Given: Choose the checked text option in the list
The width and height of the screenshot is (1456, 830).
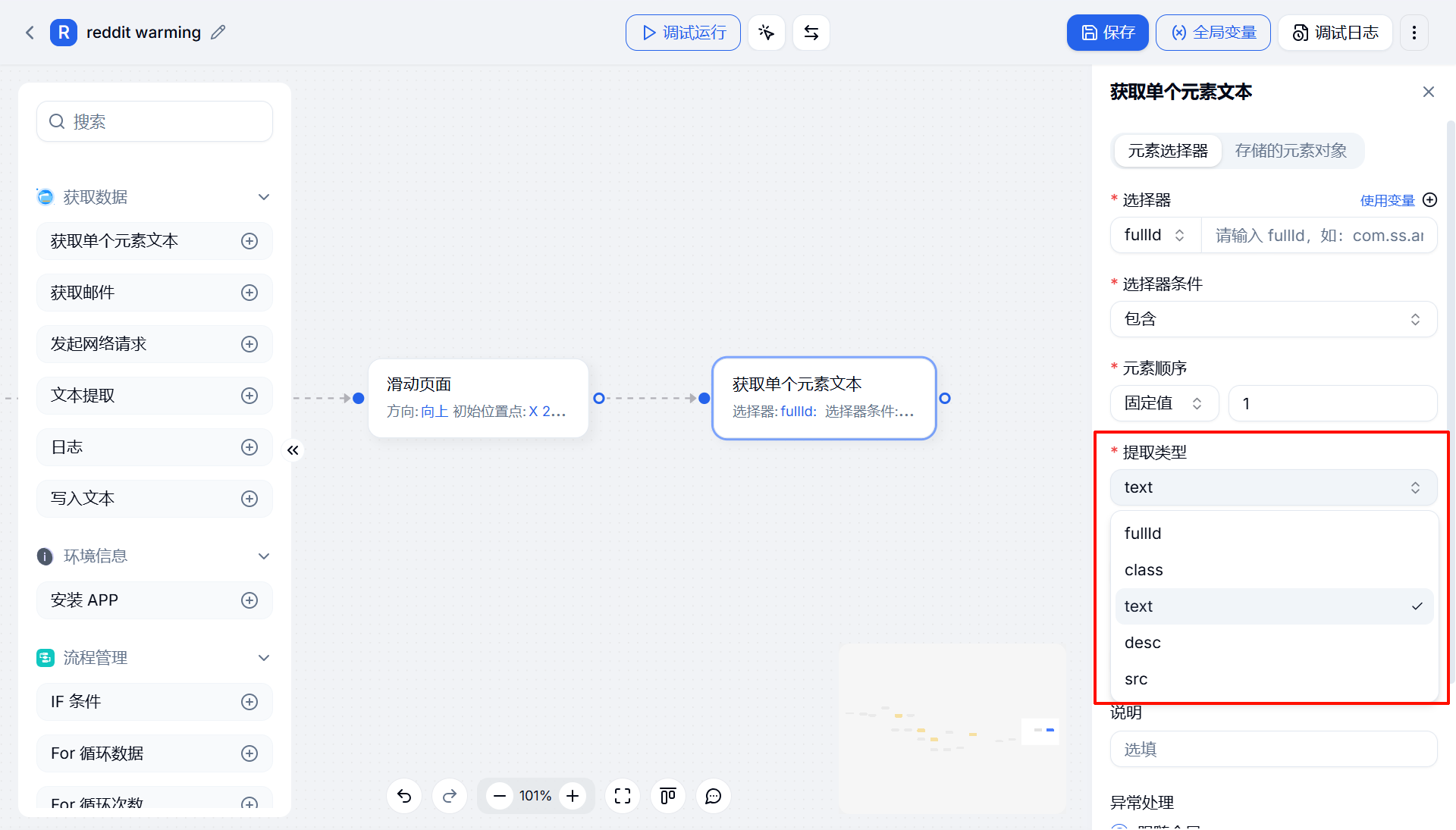Looking at the screenshot, I should [x=1274, y=606].
